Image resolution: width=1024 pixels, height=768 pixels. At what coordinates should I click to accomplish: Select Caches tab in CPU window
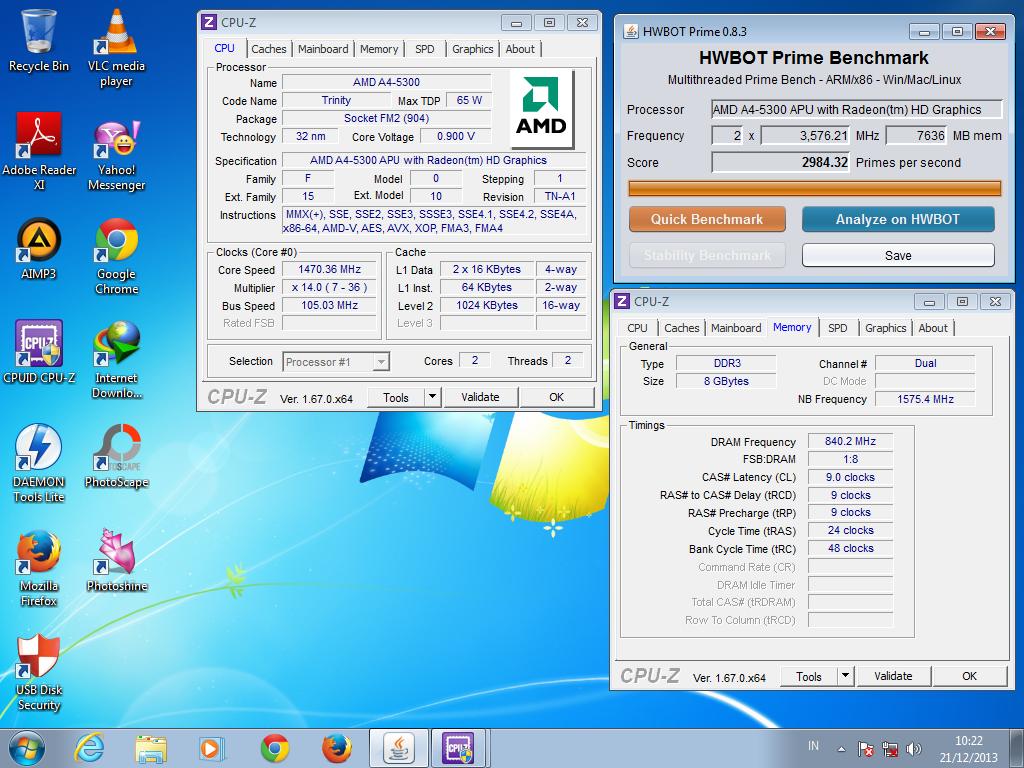click(268, 49)
